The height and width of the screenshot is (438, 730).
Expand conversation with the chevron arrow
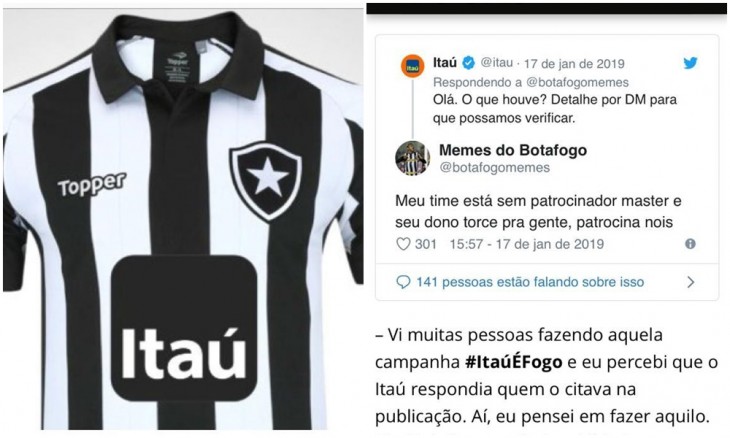point(691,282)
